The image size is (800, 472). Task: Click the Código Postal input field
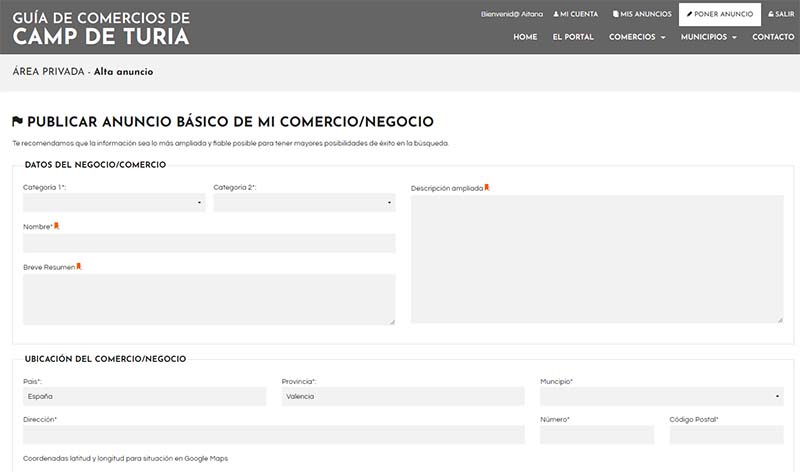[726, 434]
